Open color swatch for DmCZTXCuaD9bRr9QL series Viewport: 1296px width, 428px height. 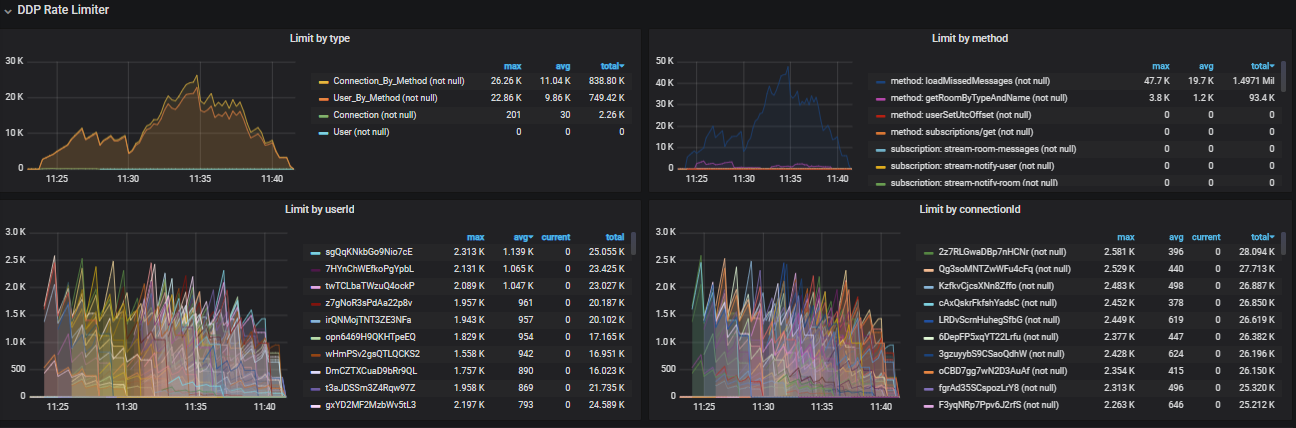(316, 370)
